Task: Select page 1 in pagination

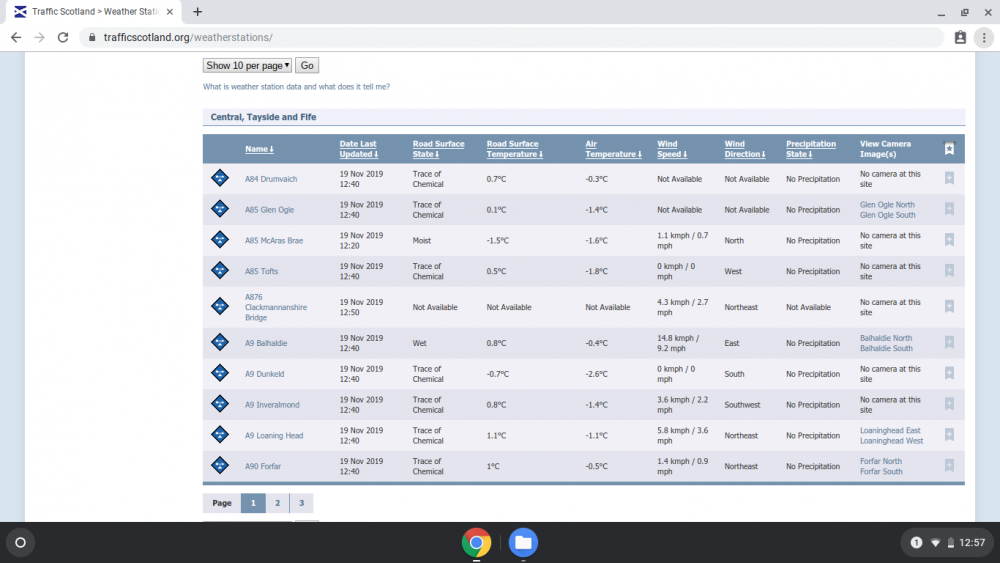Action: pos(253,503)
